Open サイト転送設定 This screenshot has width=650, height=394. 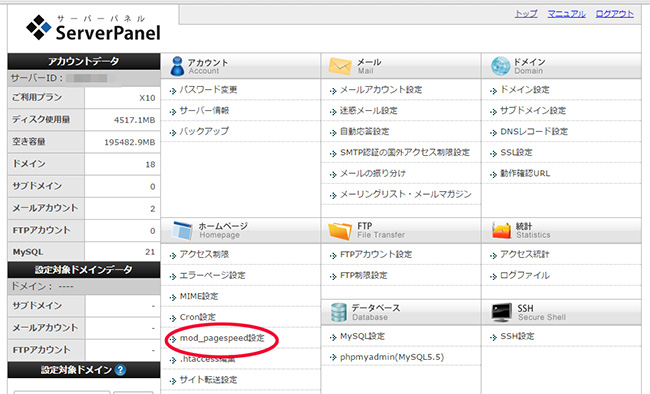point(208,380)
